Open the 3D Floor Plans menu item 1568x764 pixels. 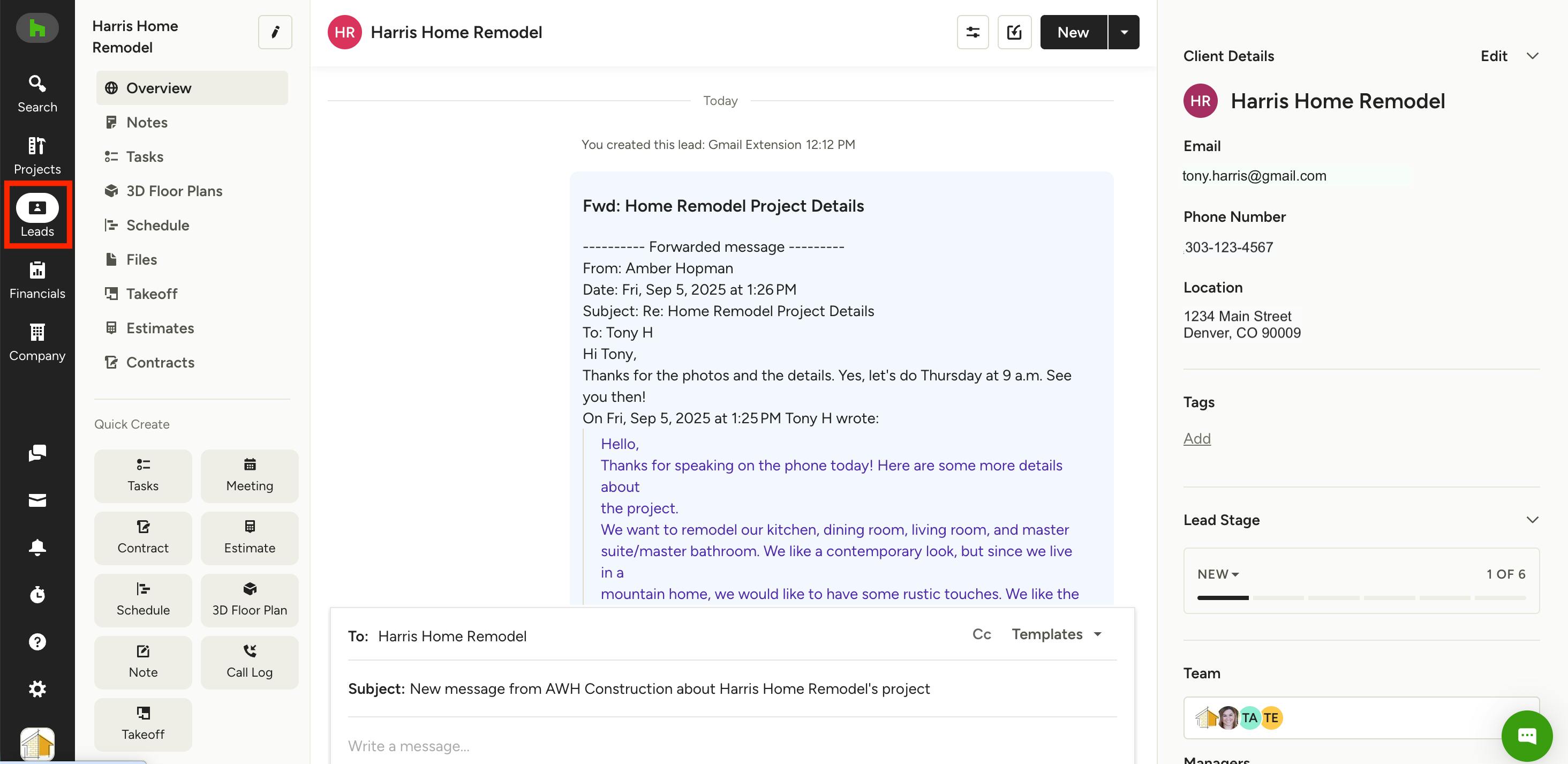[x=174, y=191]
